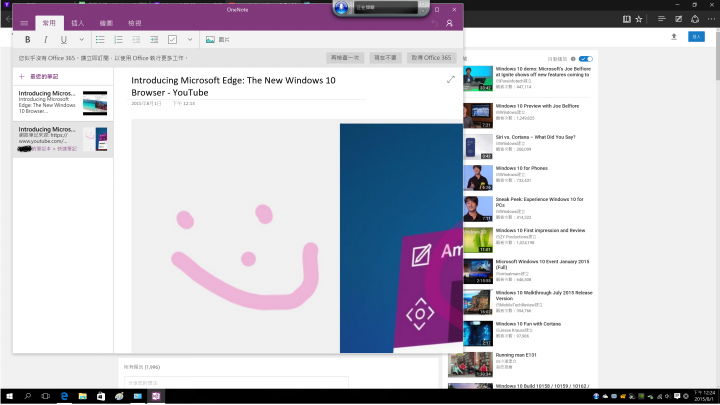Open the OneNote account profile icon
Screen dimensions: 720x405
coord(450,23)
